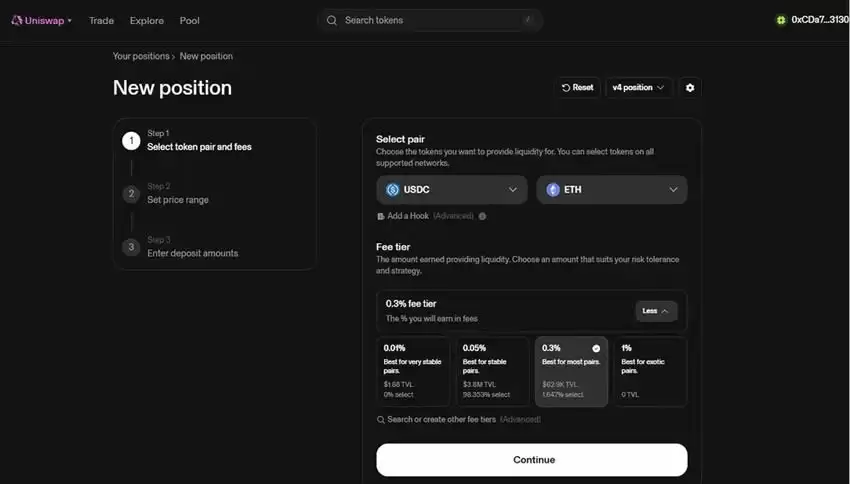
Task: Click the Uniswap unicorn logo
Action: point(17,20)
